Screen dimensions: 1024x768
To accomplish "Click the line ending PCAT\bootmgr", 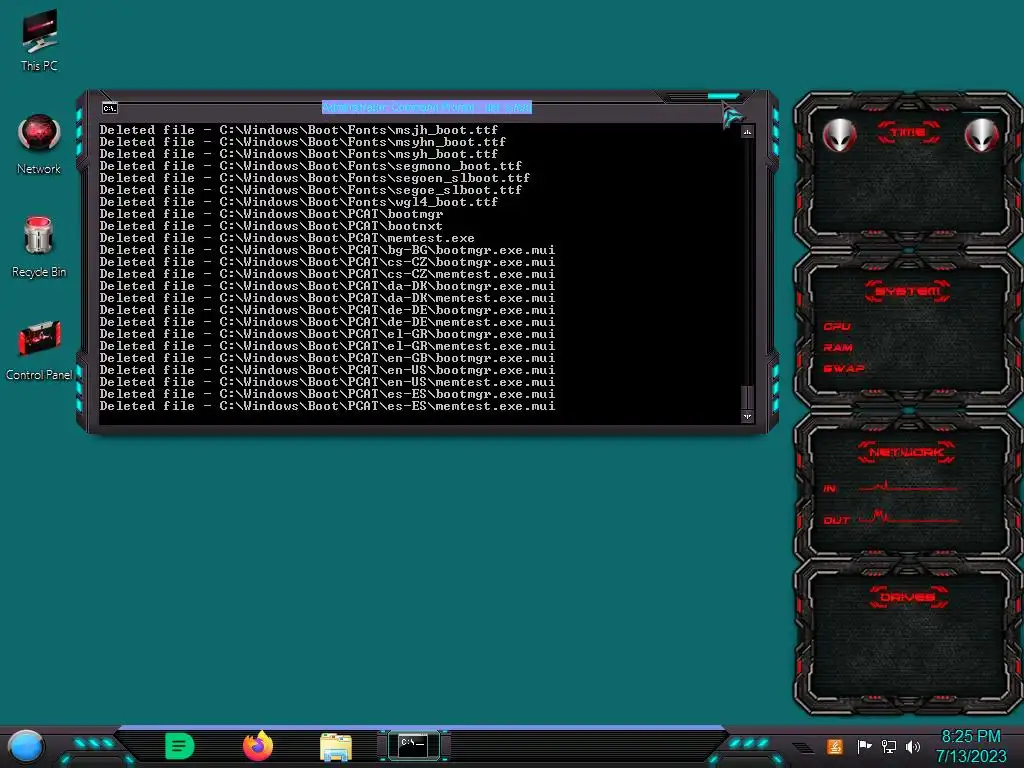I will 271,214.
